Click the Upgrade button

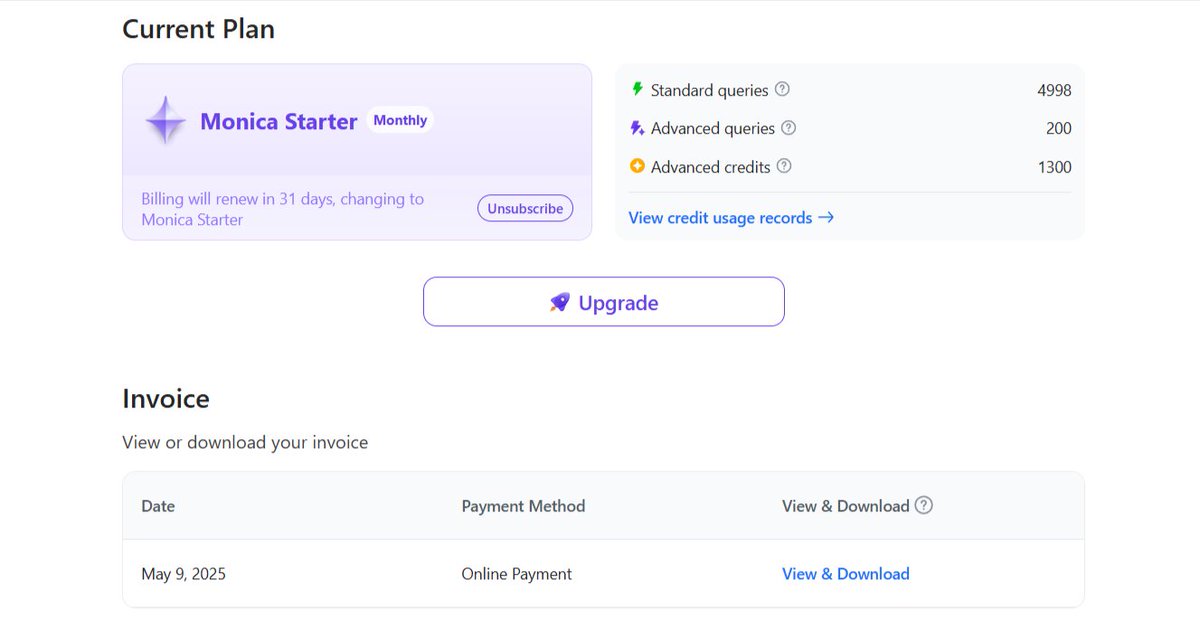(604, 302)
